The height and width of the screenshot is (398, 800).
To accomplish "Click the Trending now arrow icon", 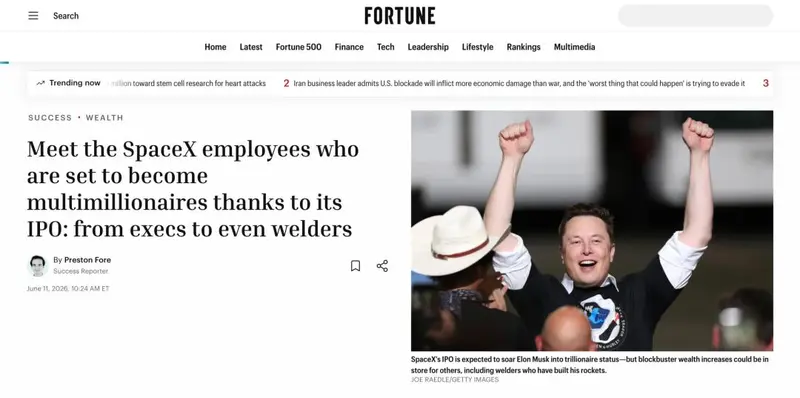I will 41,83.
